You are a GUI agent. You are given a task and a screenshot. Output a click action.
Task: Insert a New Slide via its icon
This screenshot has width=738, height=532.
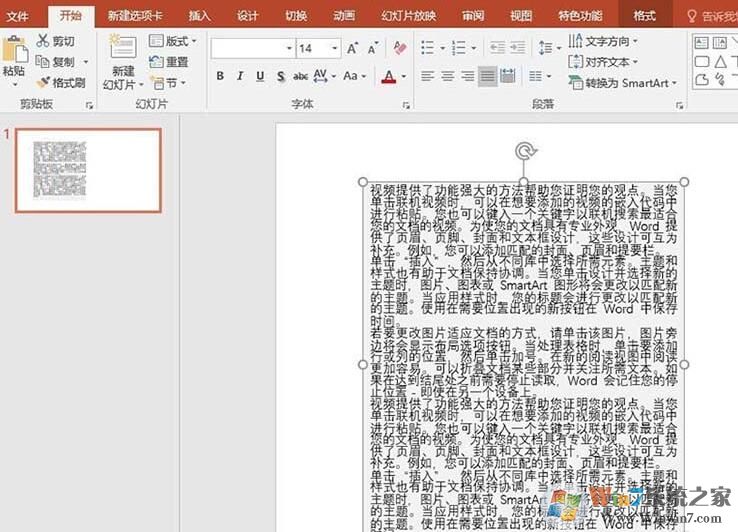tap(122, 47)
